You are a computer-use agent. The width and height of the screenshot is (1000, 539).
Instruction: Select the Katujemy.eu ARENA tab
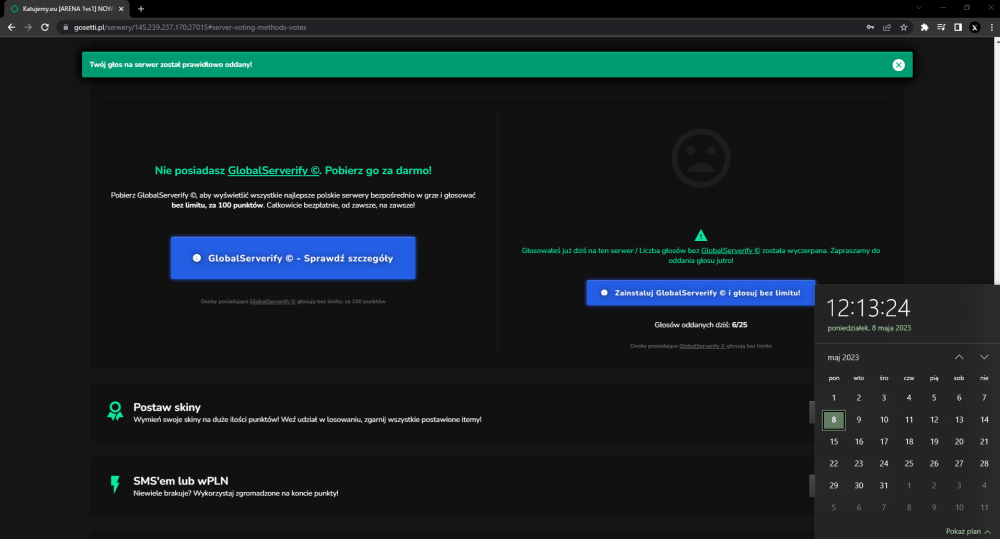pyautogui.click(x=66, y=9)
